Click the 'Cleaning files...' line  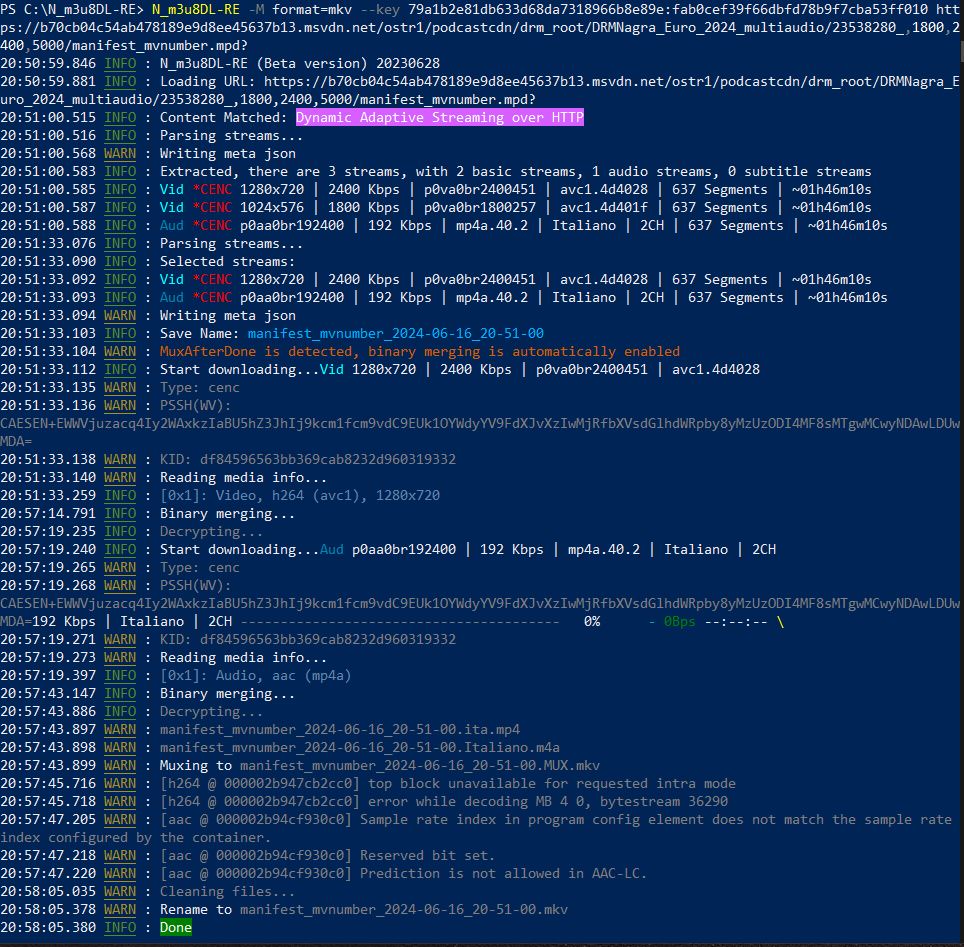pos(227,892)
